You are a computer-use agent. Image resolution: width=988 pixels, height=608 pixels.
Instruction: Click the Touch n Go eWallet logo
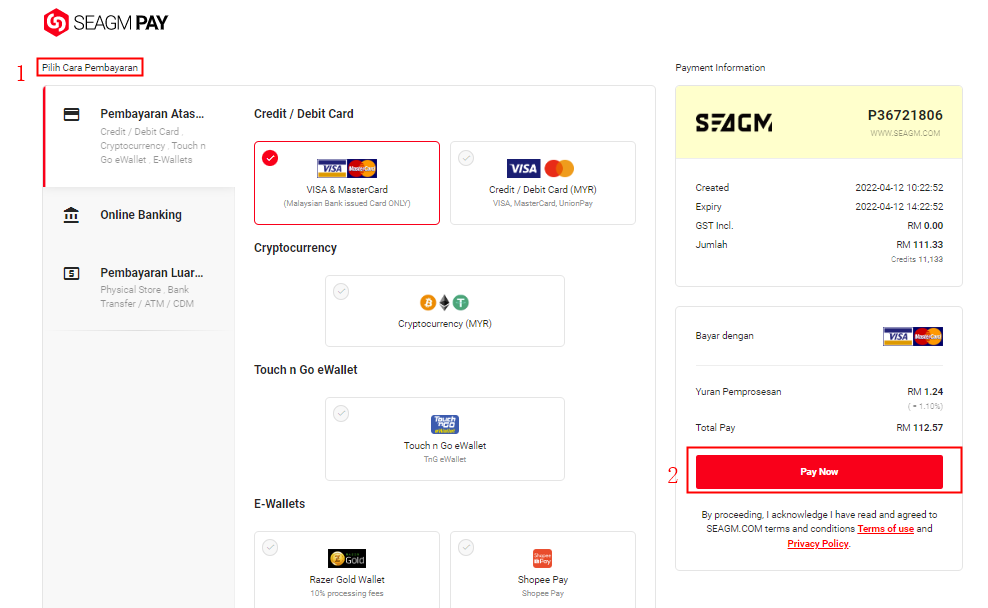[445, 424]
